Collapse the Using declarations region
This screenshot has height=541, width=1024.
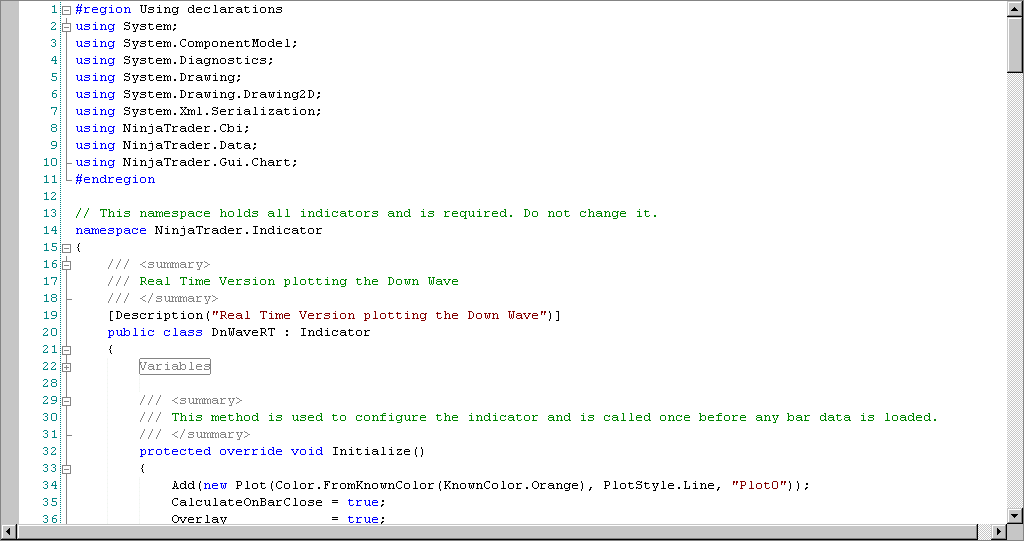coord(66,9)
